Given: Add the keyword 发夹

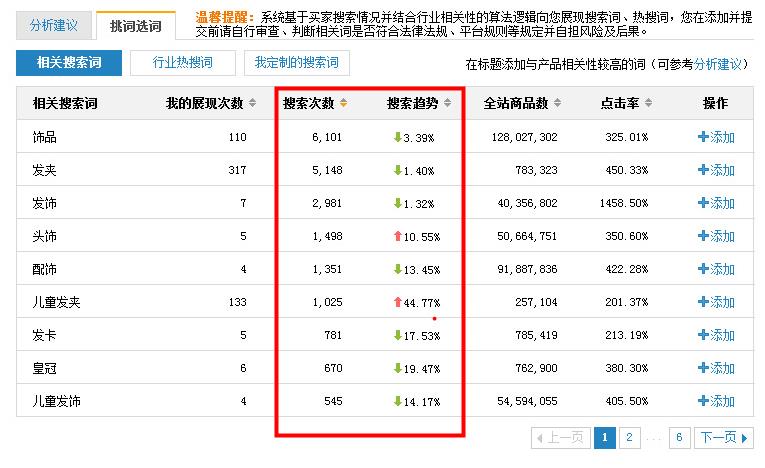Looking at the screenshot, I should pos(716,170).
